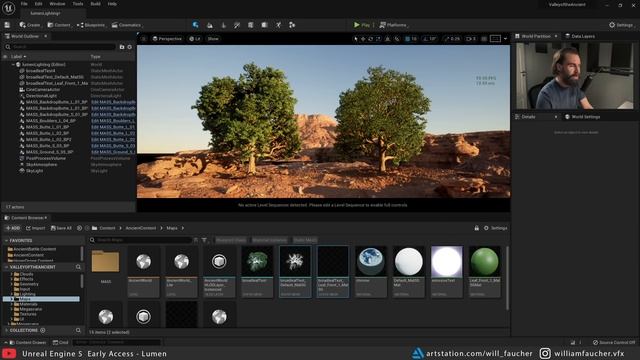The image size is (640, 360).
Task: Open the Edit menu
Action: click(x=38, y=4)
